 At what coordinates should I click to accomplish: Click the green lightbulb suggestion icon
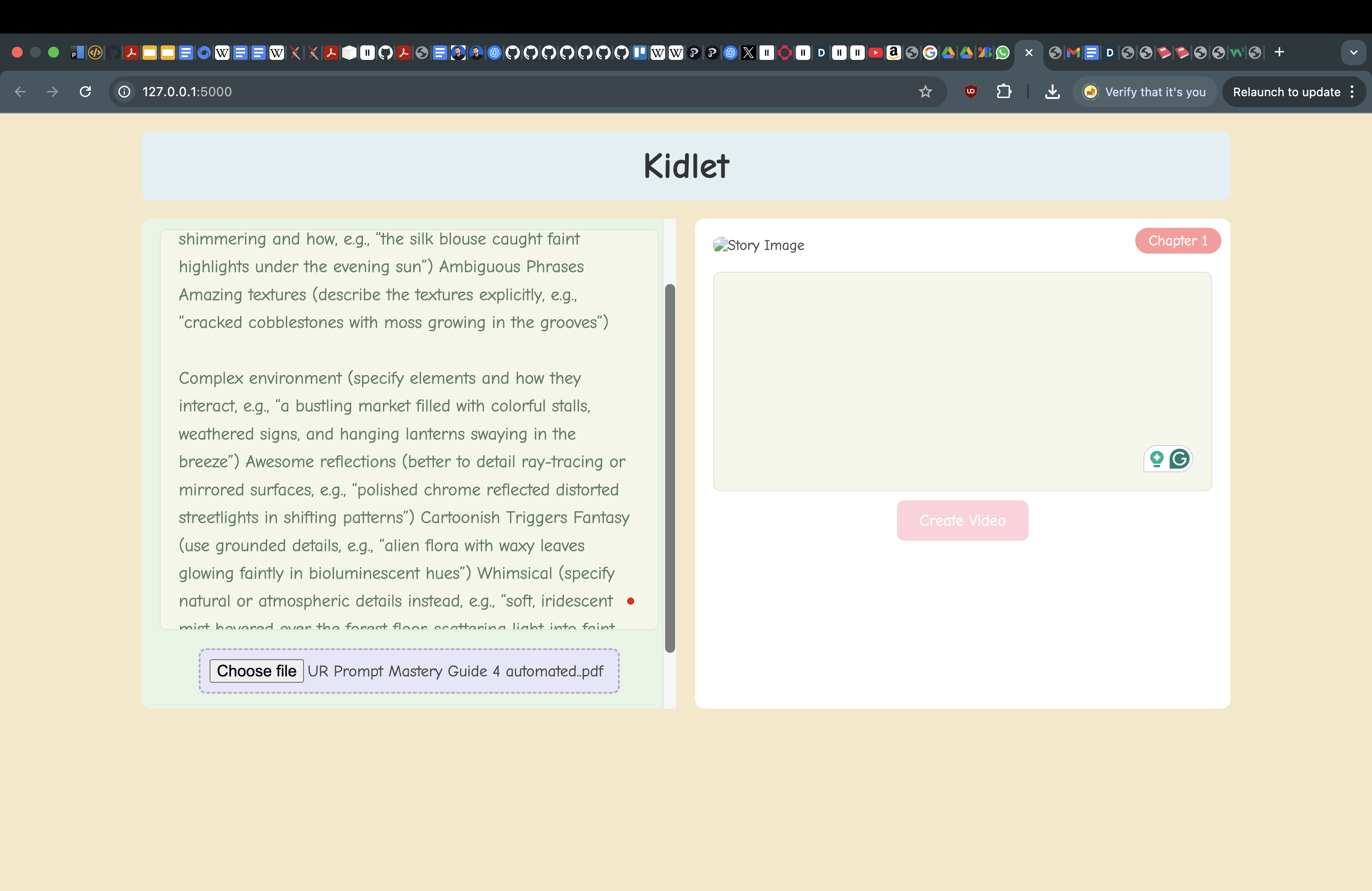pyautogui.click(x=1156, y=459)
